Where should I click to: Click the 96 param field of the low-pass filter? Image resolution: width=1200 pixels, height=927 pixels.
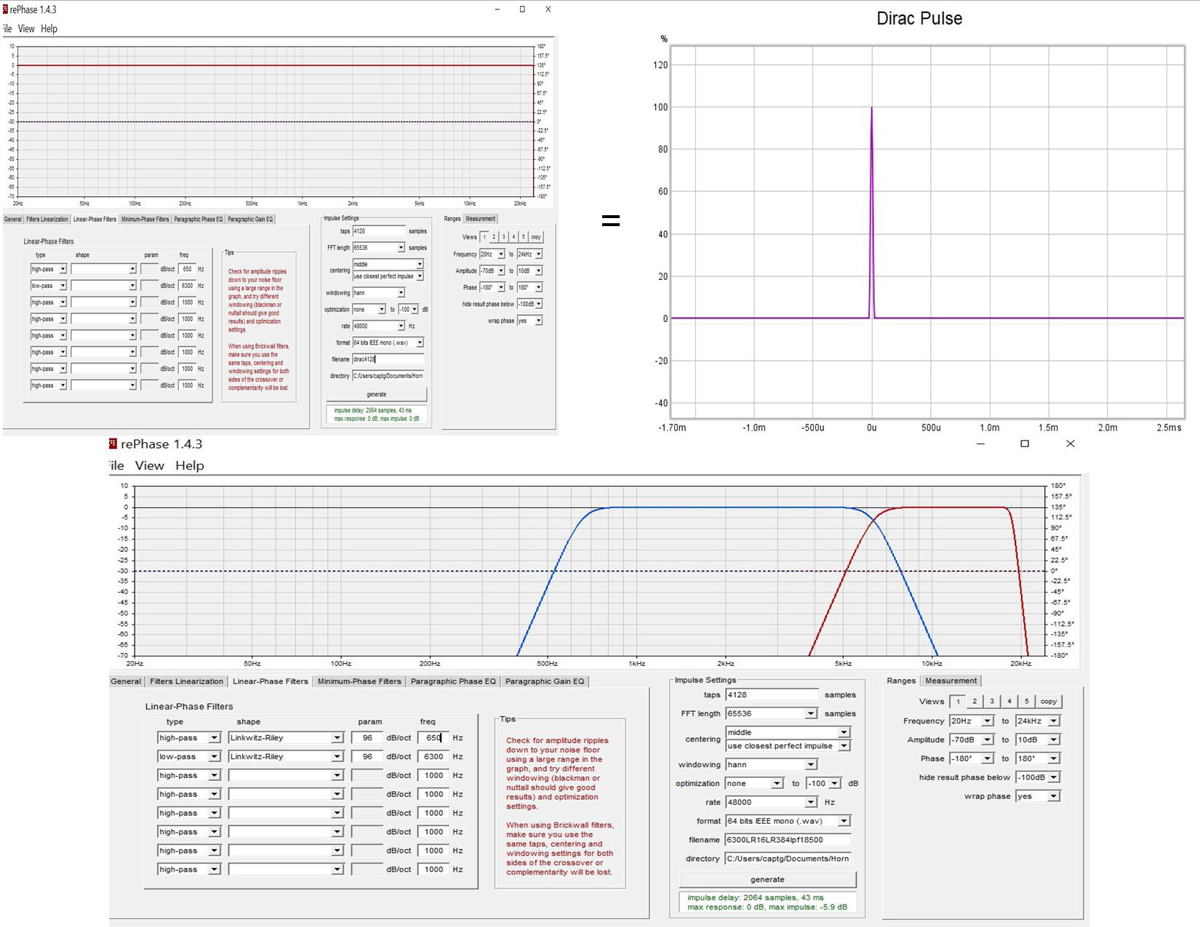tap(367, 757)
